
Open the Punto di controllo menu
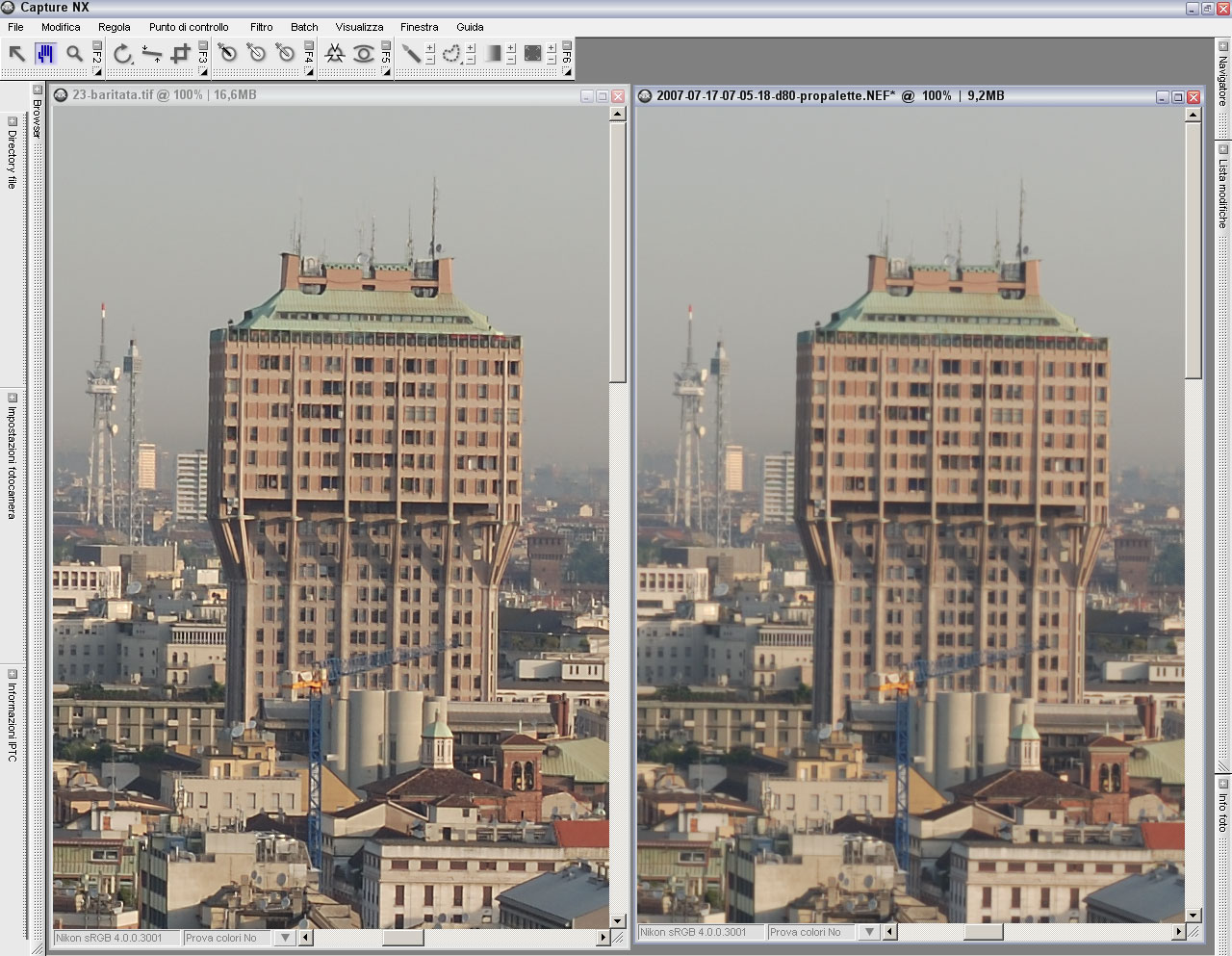(x=189, y=27)
